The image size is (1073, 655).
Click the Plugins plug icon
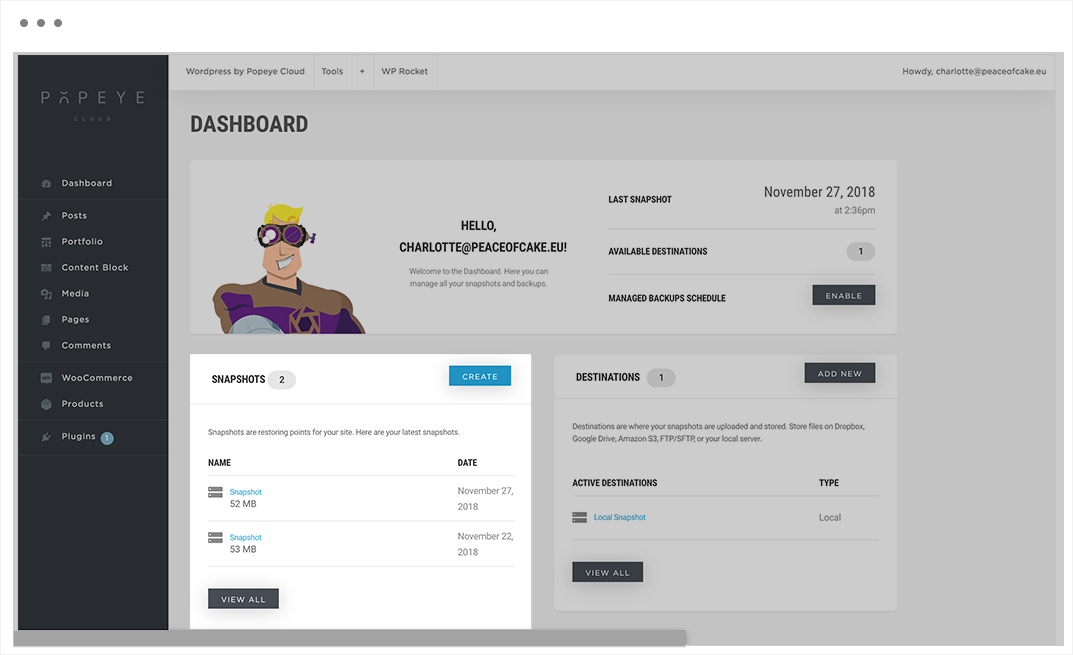click(x=47, y=437)
